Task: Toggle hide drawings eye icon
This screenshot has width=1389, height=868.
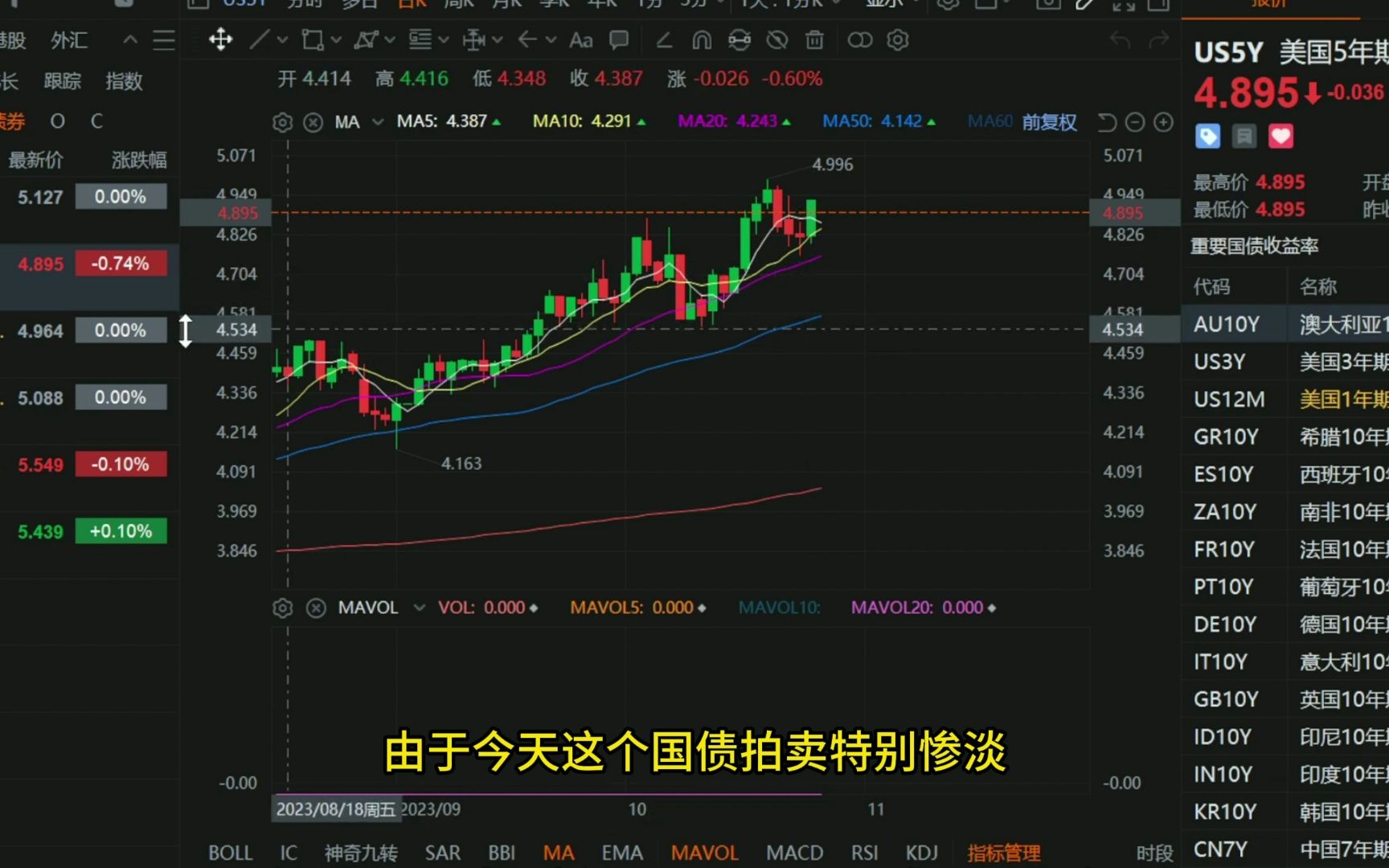Action: 777,39
